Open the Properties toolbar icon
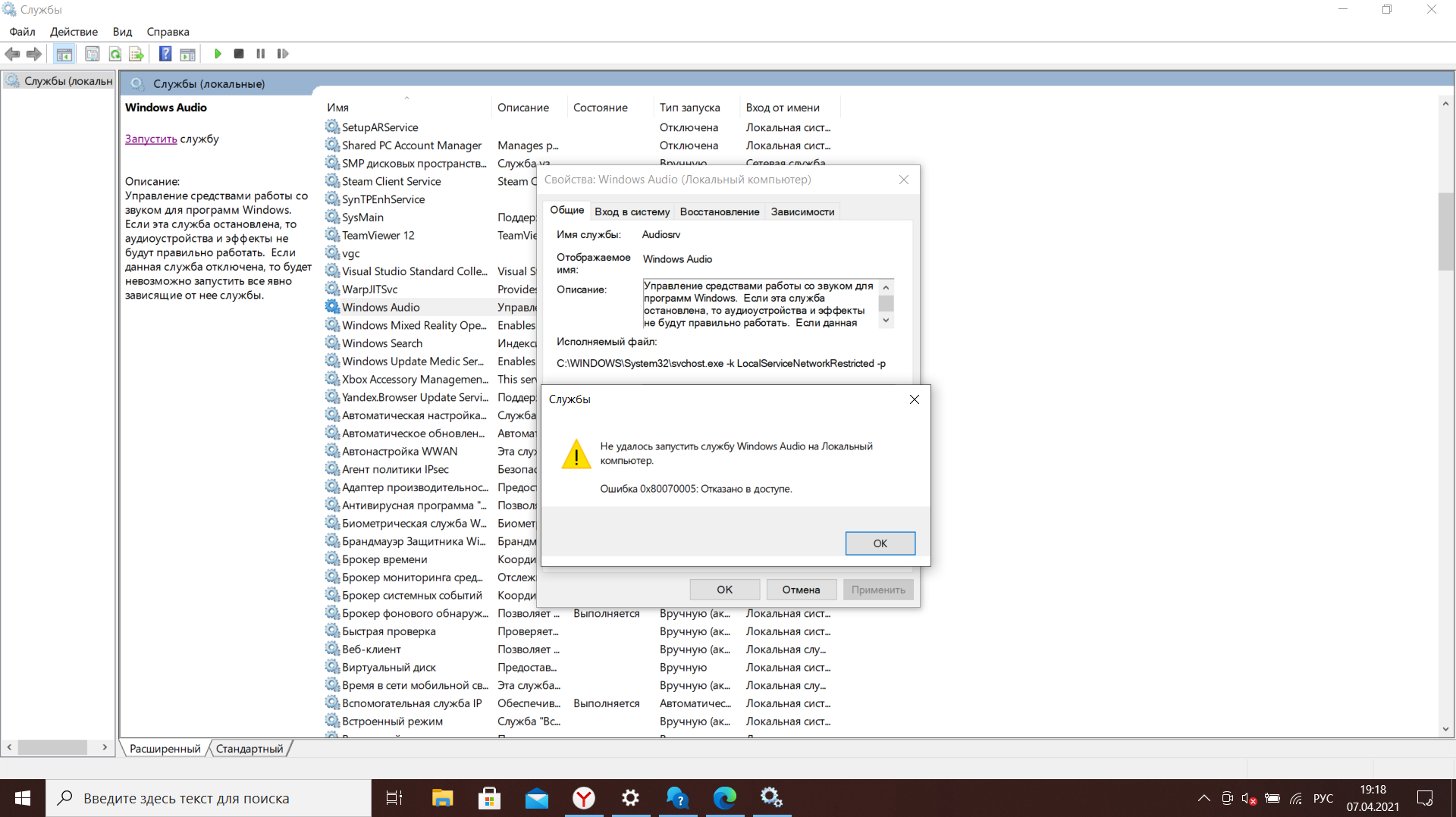 (x=92, y=54)
